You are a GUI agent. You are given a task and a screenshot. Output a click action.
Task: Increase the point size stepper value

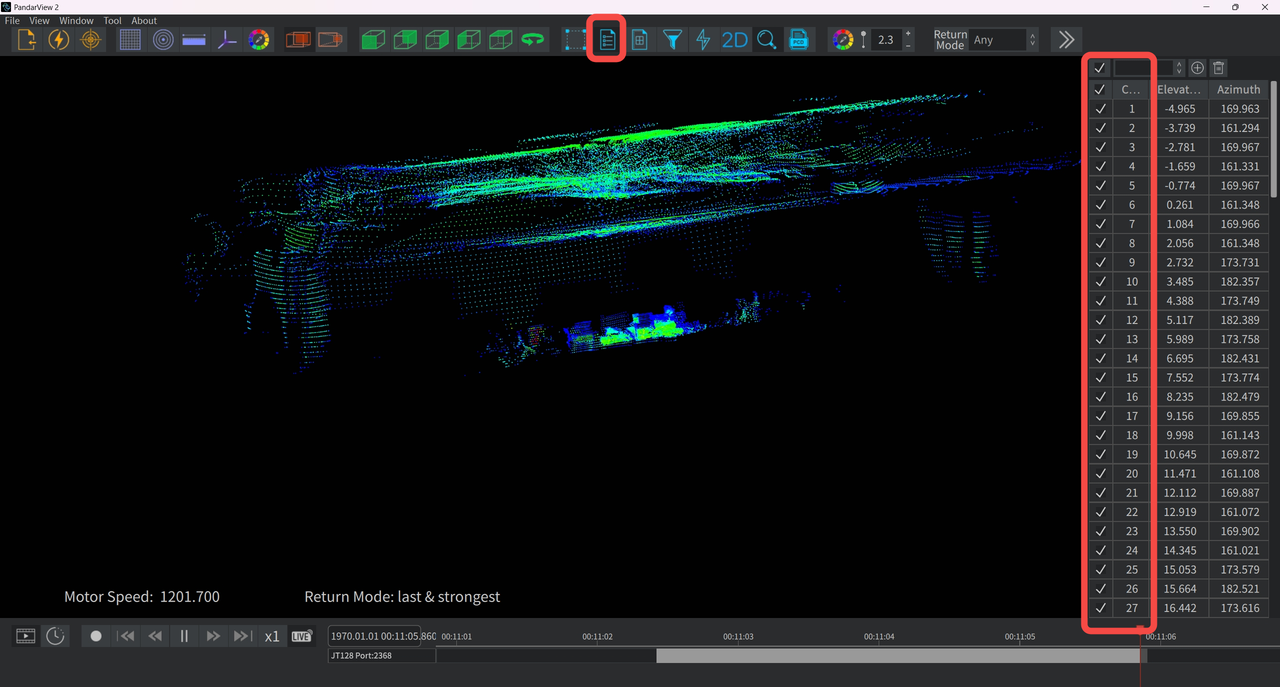[x=908, y=34]
